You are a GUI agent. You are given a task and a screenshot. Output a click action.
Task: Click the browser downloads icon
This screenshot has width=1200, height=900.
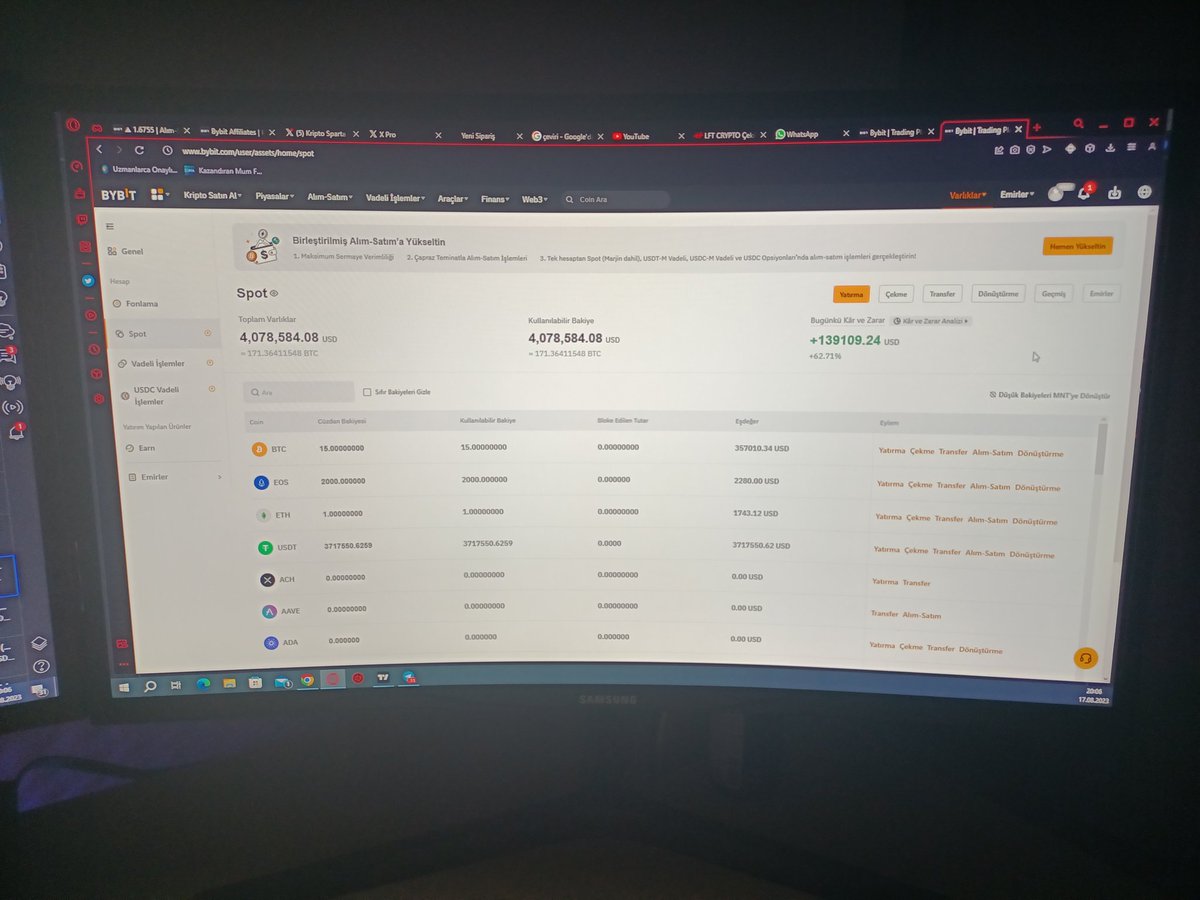tap(1110, 148)
